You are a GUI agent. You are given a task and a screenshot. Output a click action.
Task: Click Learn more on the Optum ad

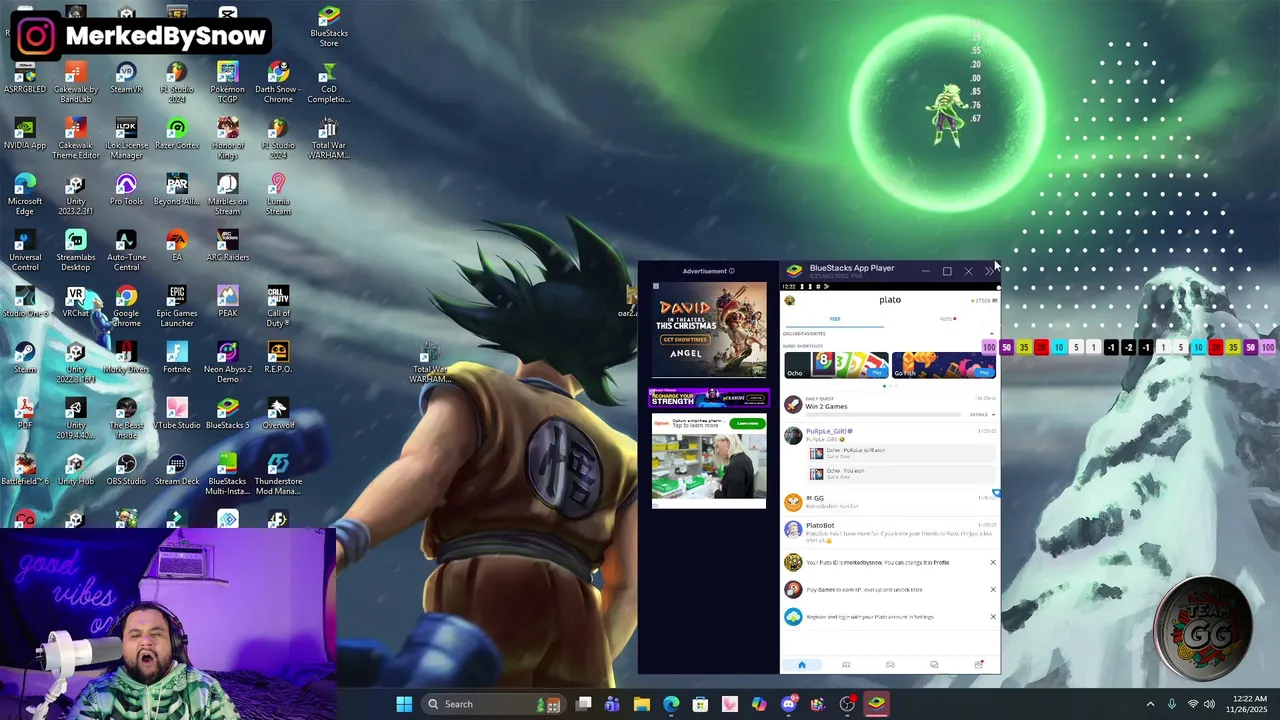(746, 424)
